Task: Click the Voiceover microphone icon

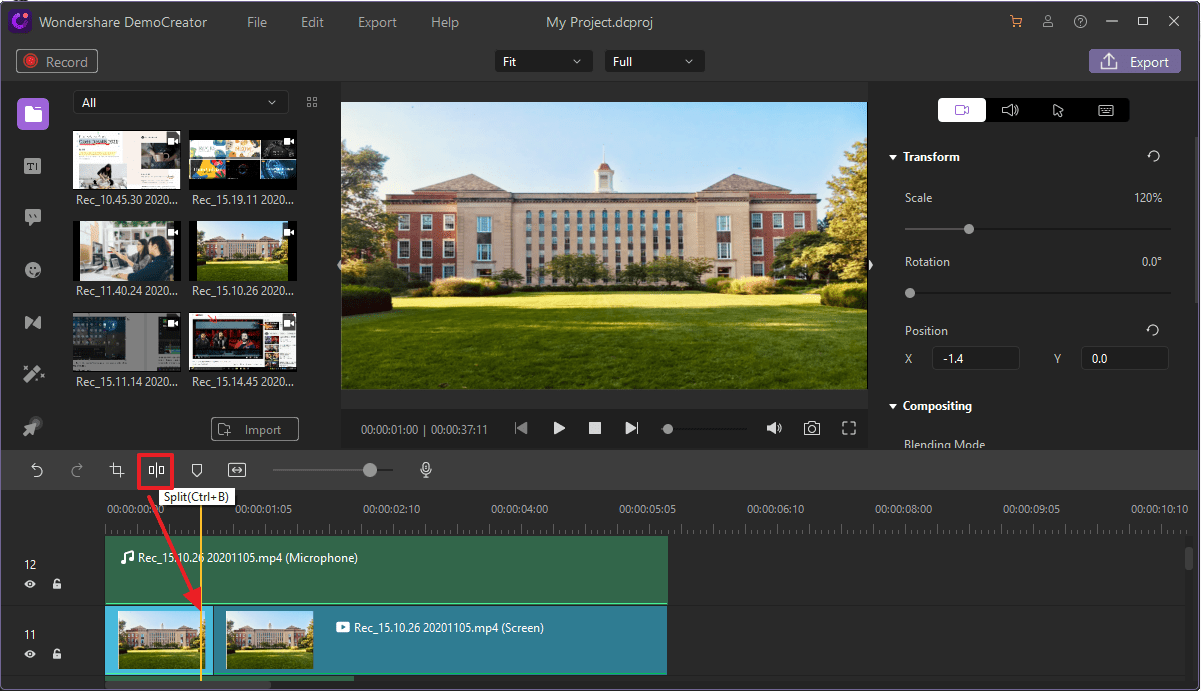Action: pyautogui.click(x=425, y=470)
